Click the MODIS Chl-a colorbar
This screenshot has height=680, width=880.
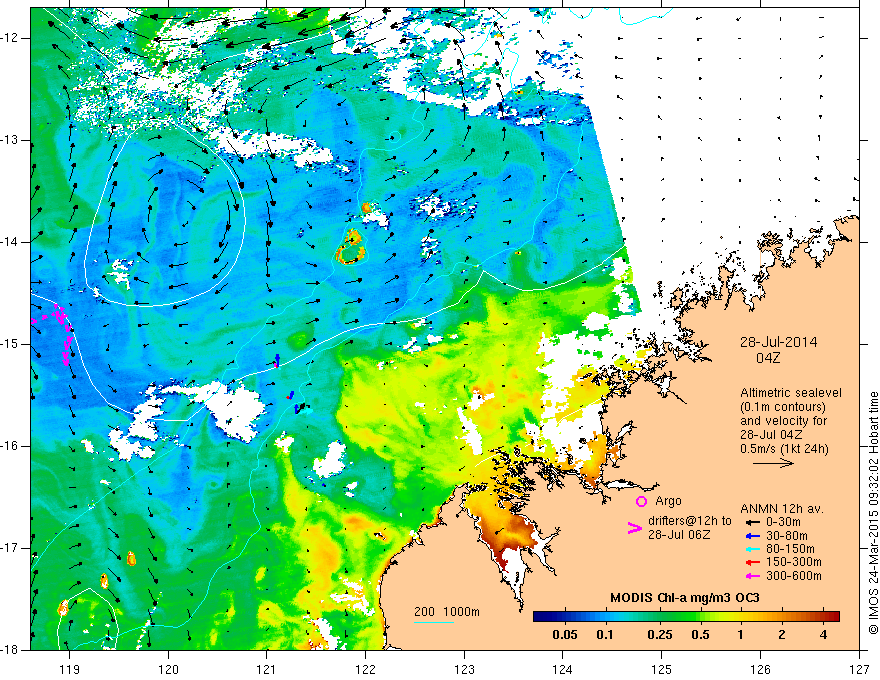tap(686, 617)
